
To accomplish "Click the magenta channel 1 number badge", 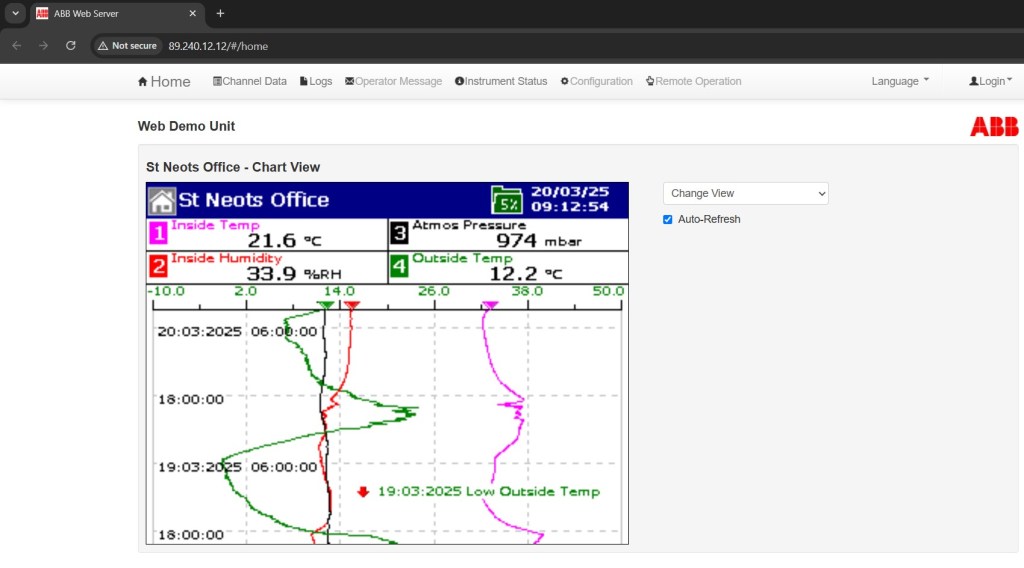I will click(158, 234).
